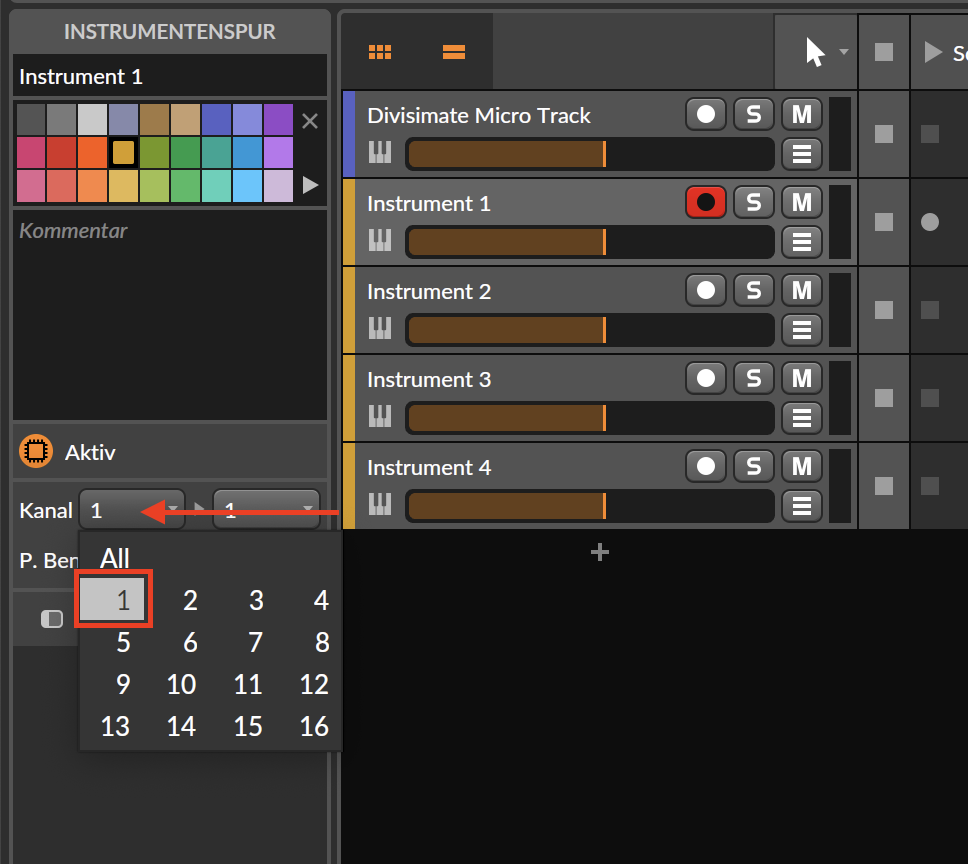Image resolution: width=968 pixels, height=864 pixels.
Task: Choose All from the channel list
Action: pyautogui.click(x=114, y=558)
